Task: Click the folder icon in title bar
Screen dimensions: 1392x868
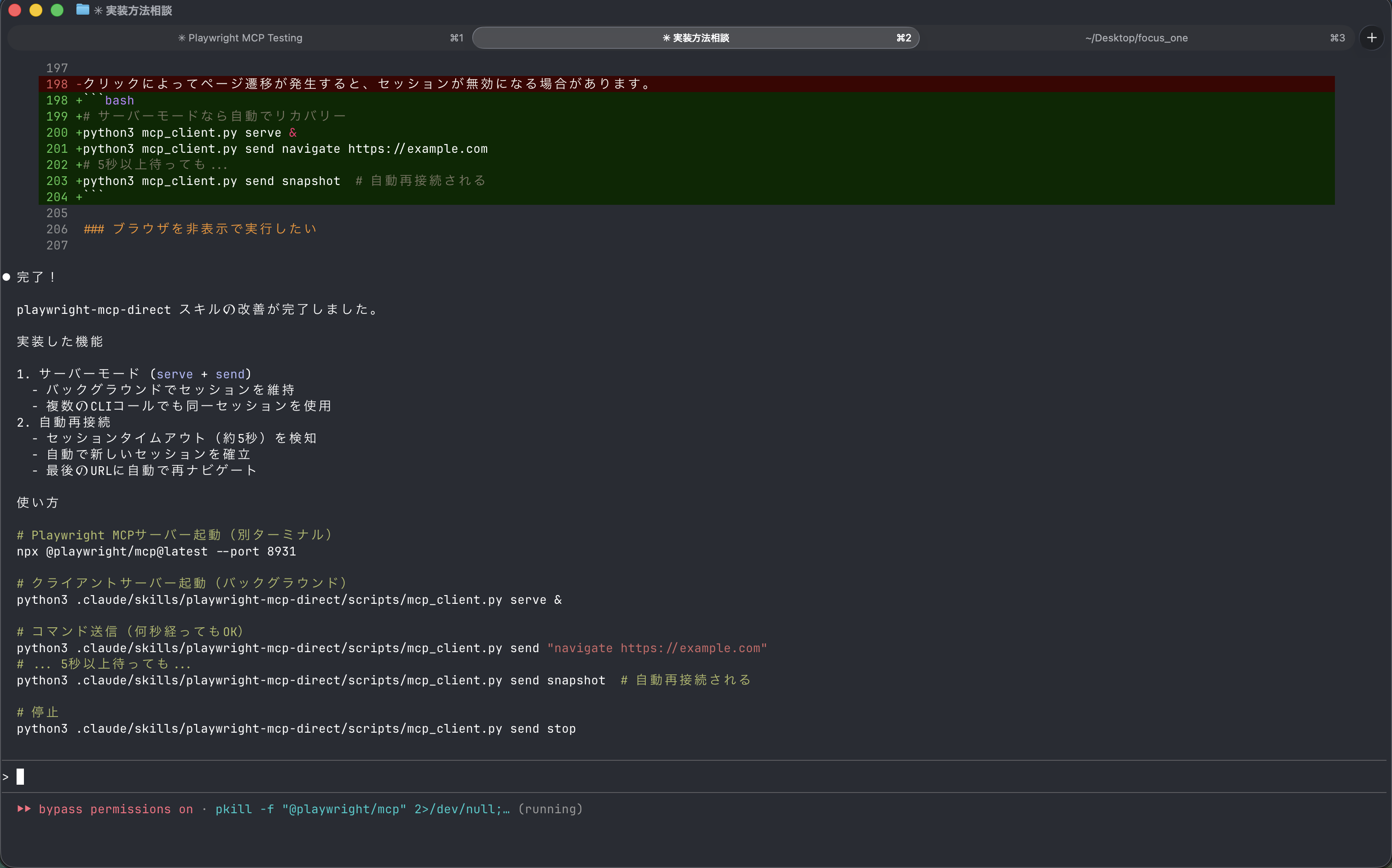Action: (x=83, y=10)
